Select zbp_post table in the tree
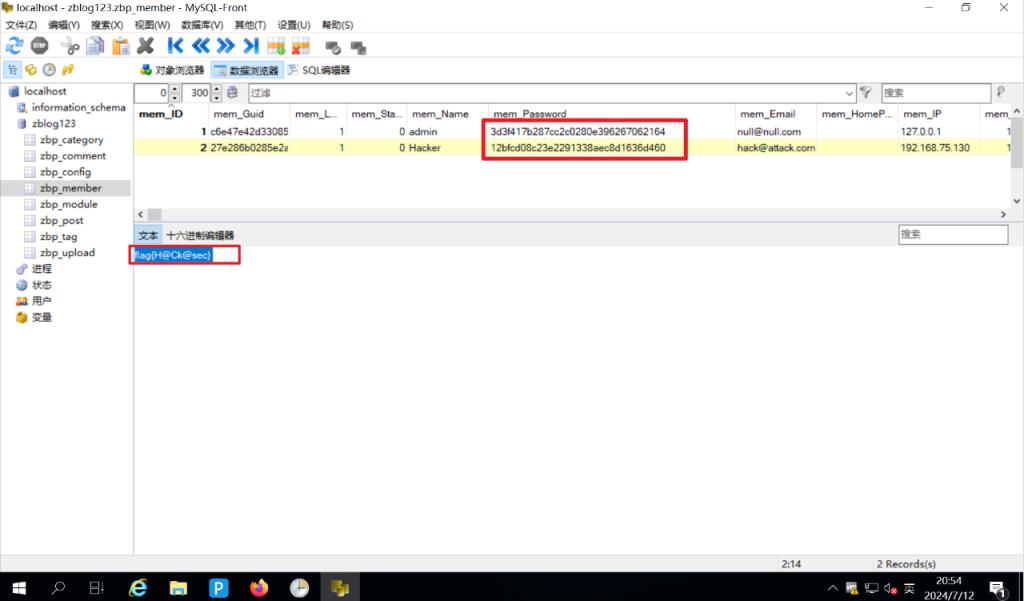 coord(61,220)
